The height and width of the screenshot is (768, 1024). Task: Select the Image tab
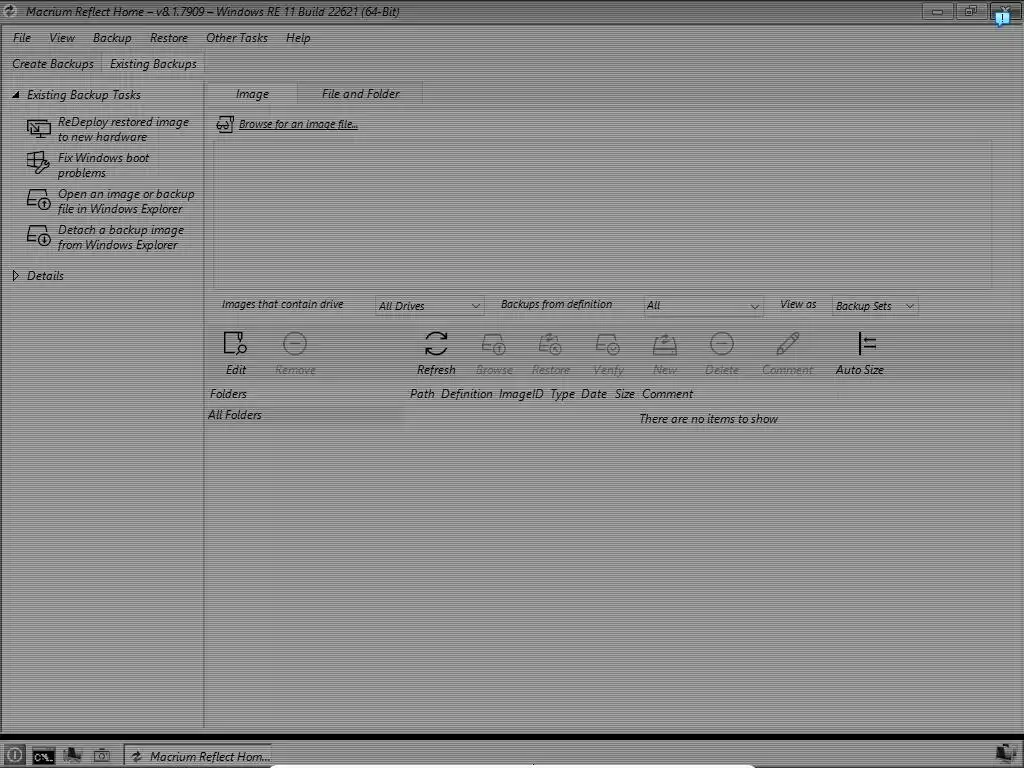252,94
